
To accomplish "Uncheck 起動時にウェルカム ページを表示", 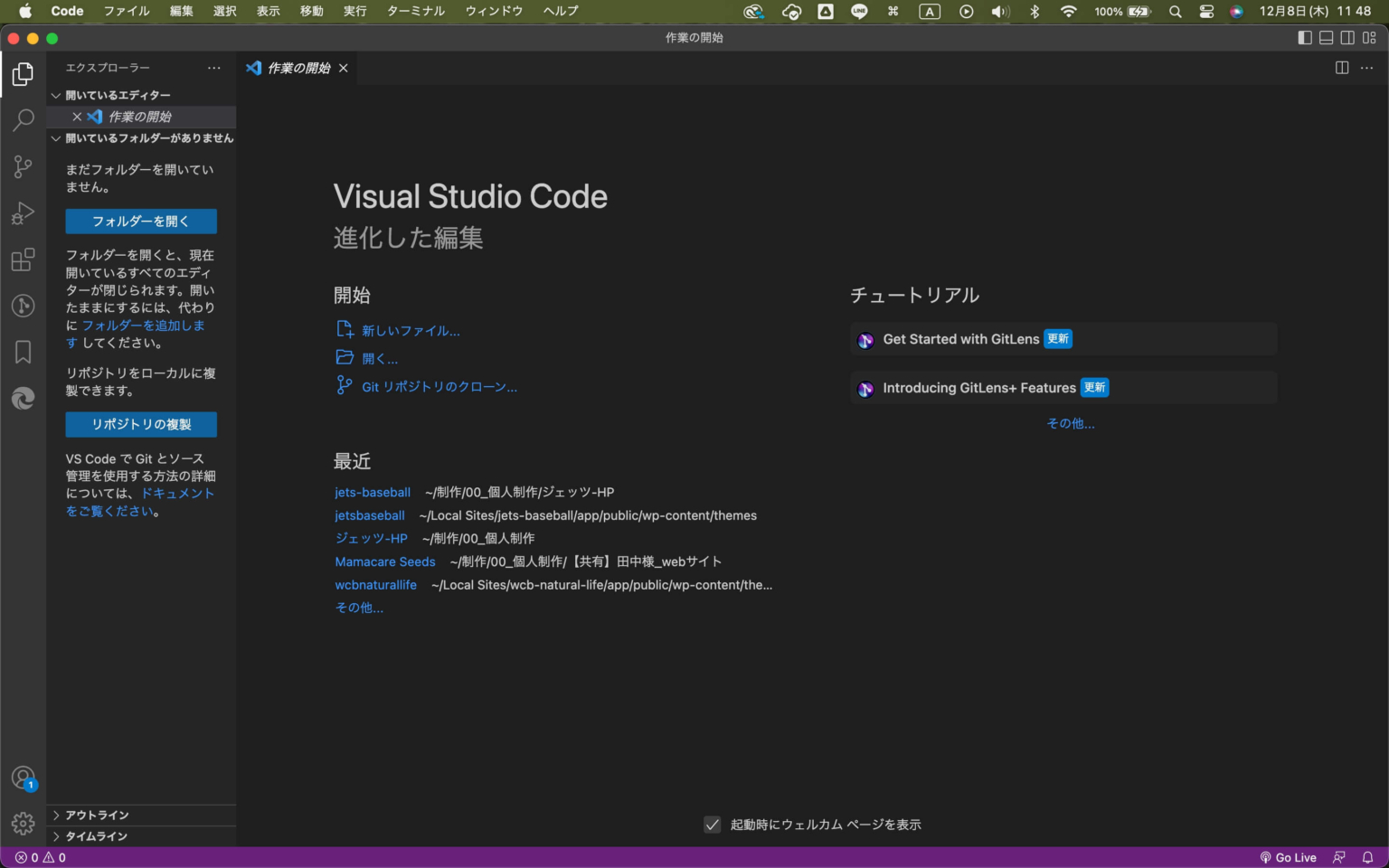I will pyautogui.click(x=713, y=824).
